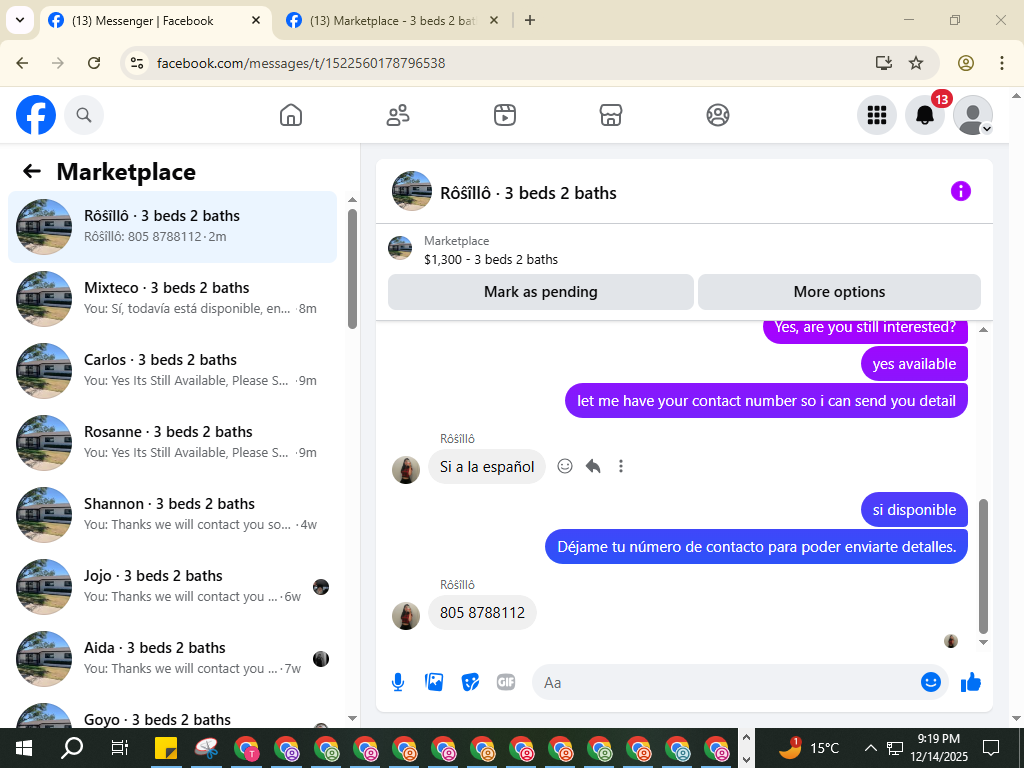Click 'let me have your contact number' message
Viewport: 1024px width, 768px height.
click(x=766, y=400)
